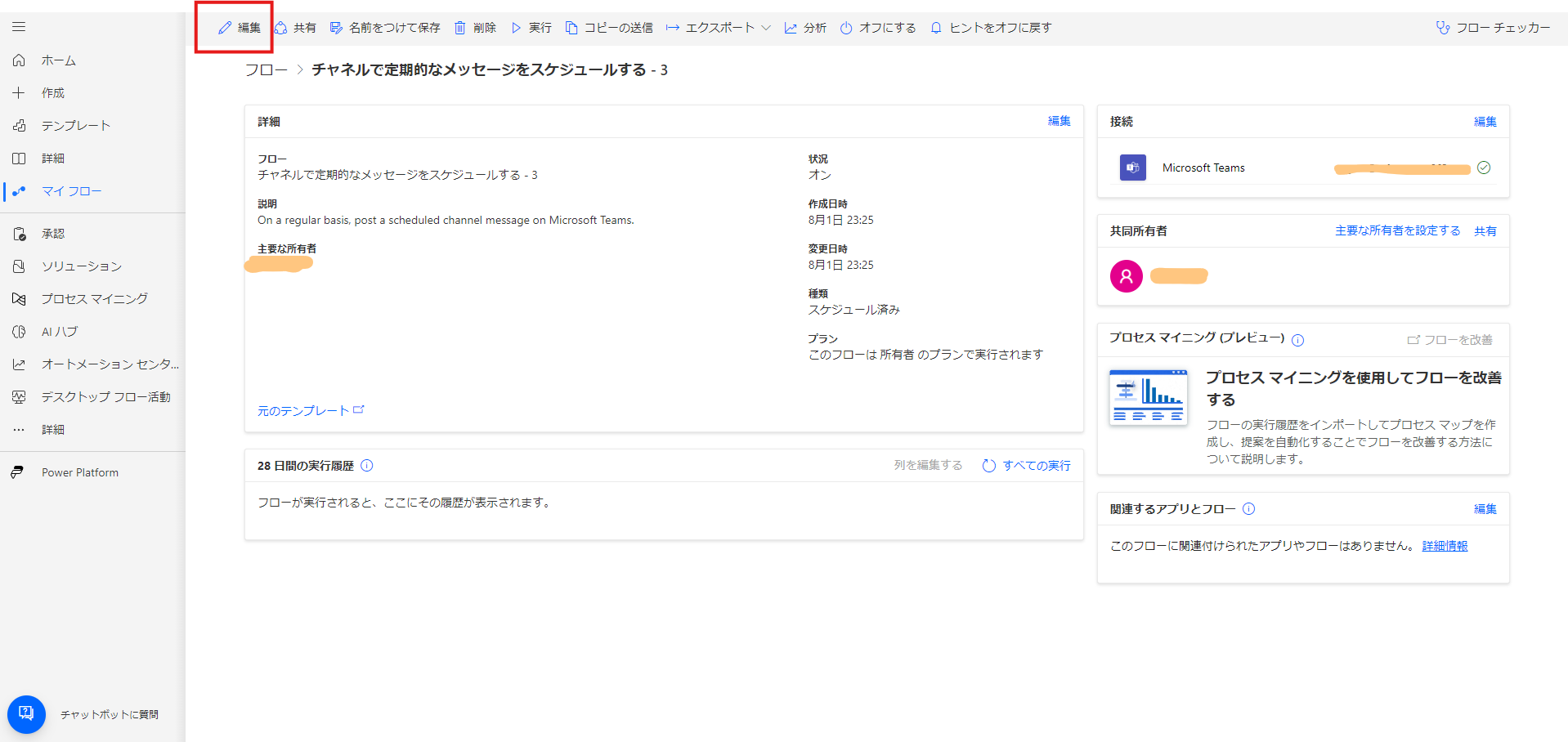Image resolution: width=1568 pixels, height=742 pixels.
Task: Open 承認 in the sidebar
Action: [x=53, y=234]
